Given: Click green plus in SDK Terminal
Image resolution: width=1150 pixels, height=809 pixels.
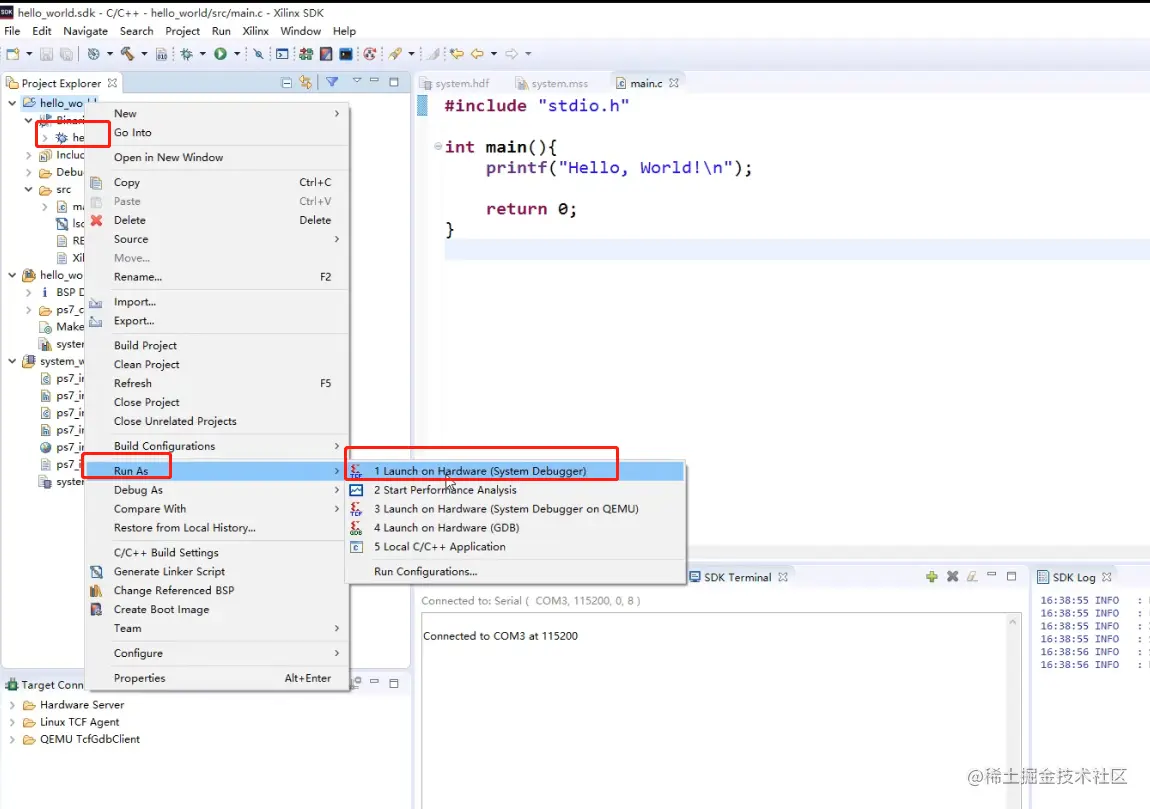Looking at the screenshot, I should tap(931, 576).
